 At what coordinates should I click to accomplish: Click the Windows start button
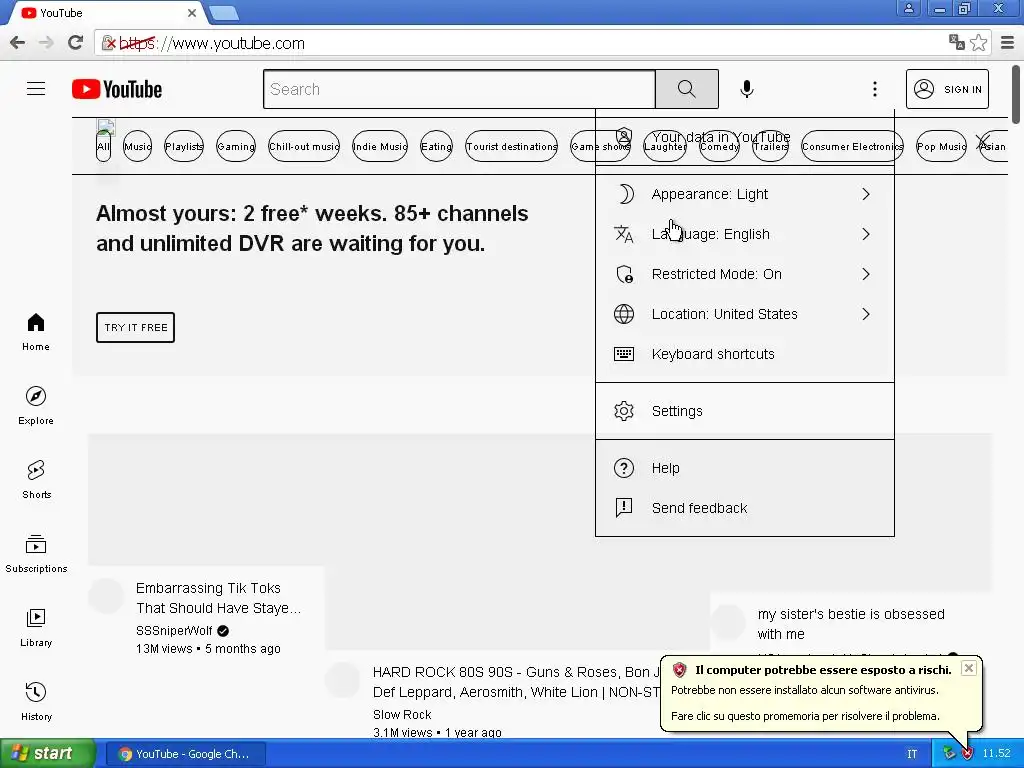click(47, 754)
